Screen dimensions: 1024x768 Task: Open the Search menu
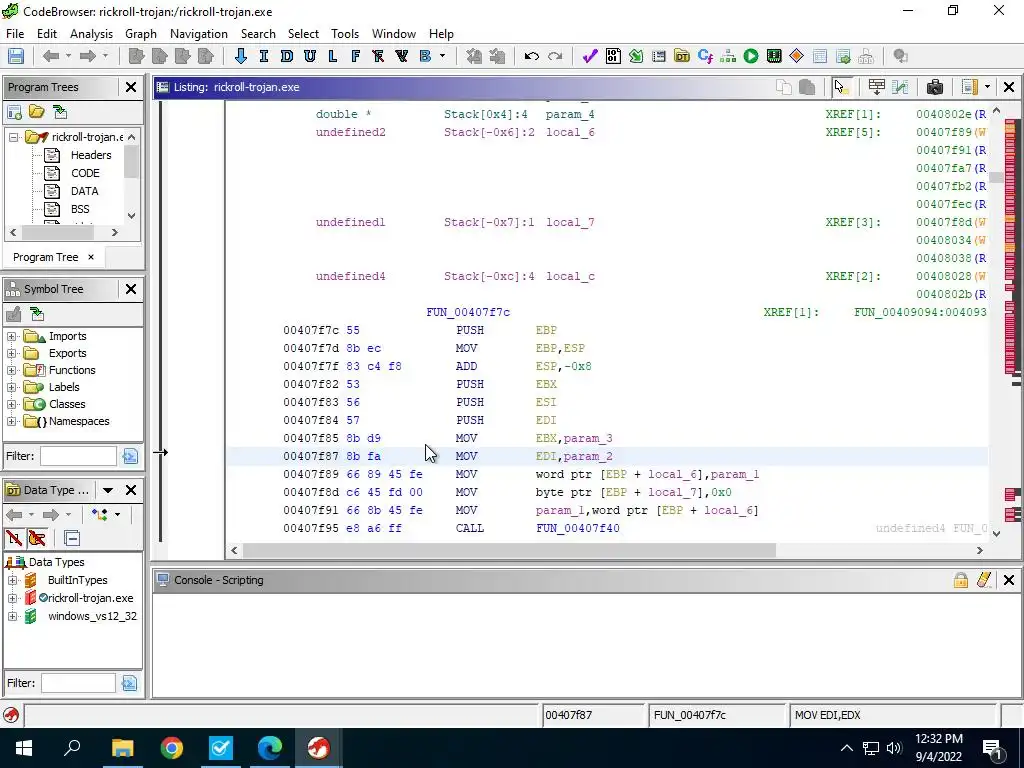258,34
